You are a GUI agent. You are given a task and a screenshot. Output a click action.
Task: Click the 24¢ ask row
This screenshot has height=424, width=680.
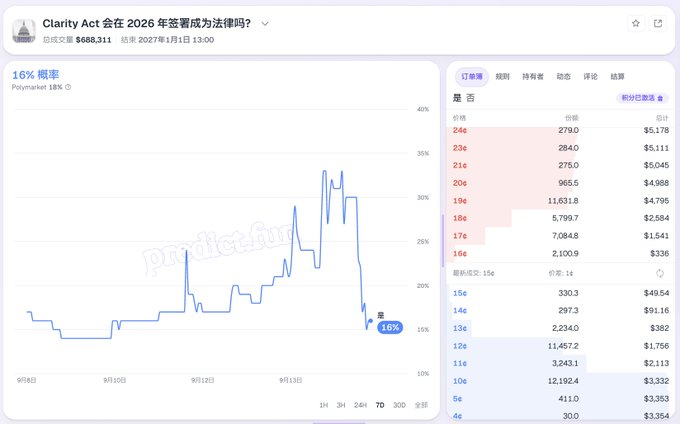click(560, 130)
